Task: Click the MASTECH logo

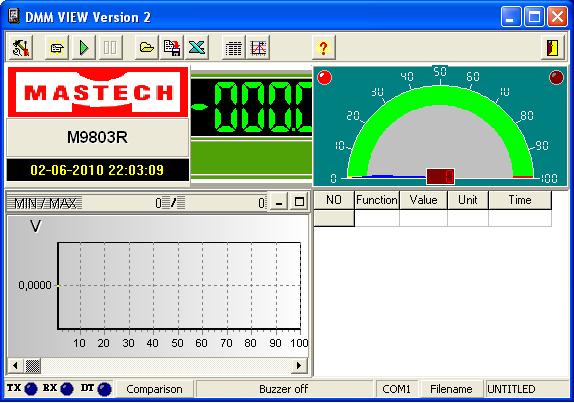Action: [98, 92]
